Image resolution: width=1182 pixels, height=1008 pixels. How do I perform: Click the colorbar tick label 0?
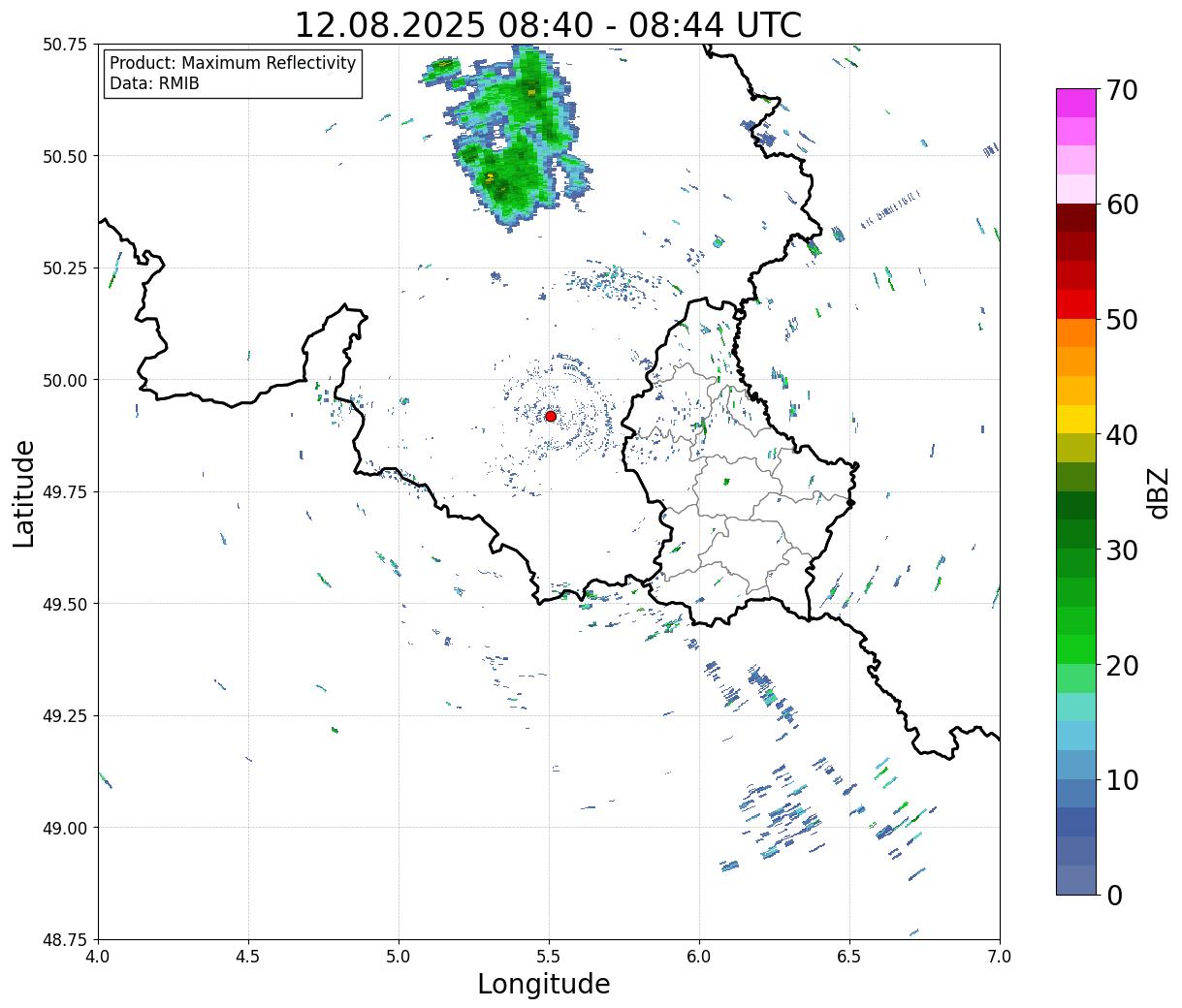(1113, 895)
